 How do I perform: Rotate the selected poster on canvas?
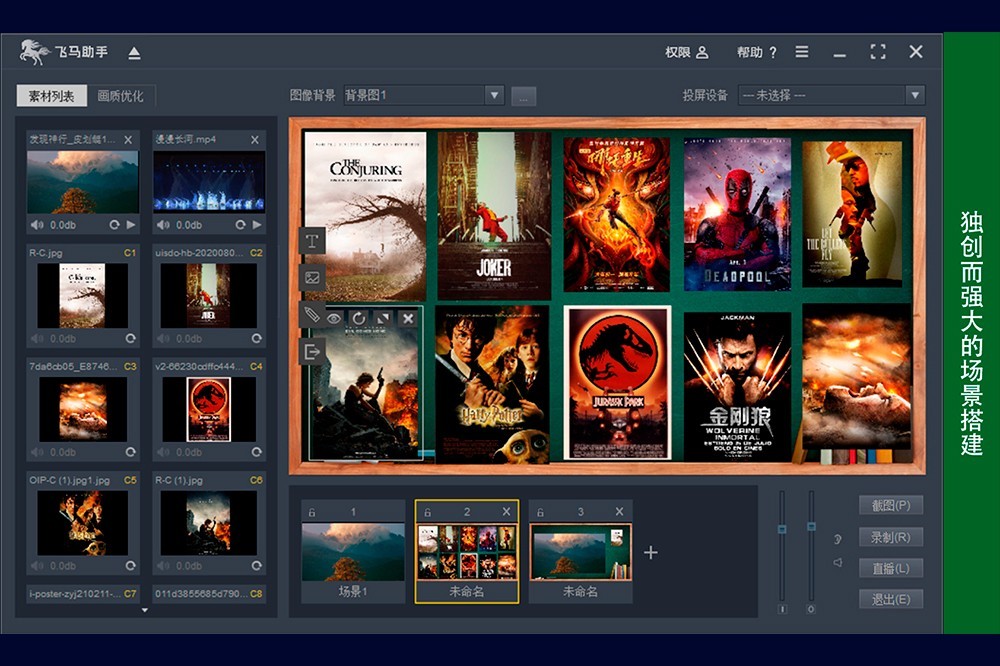click(358, 319)
